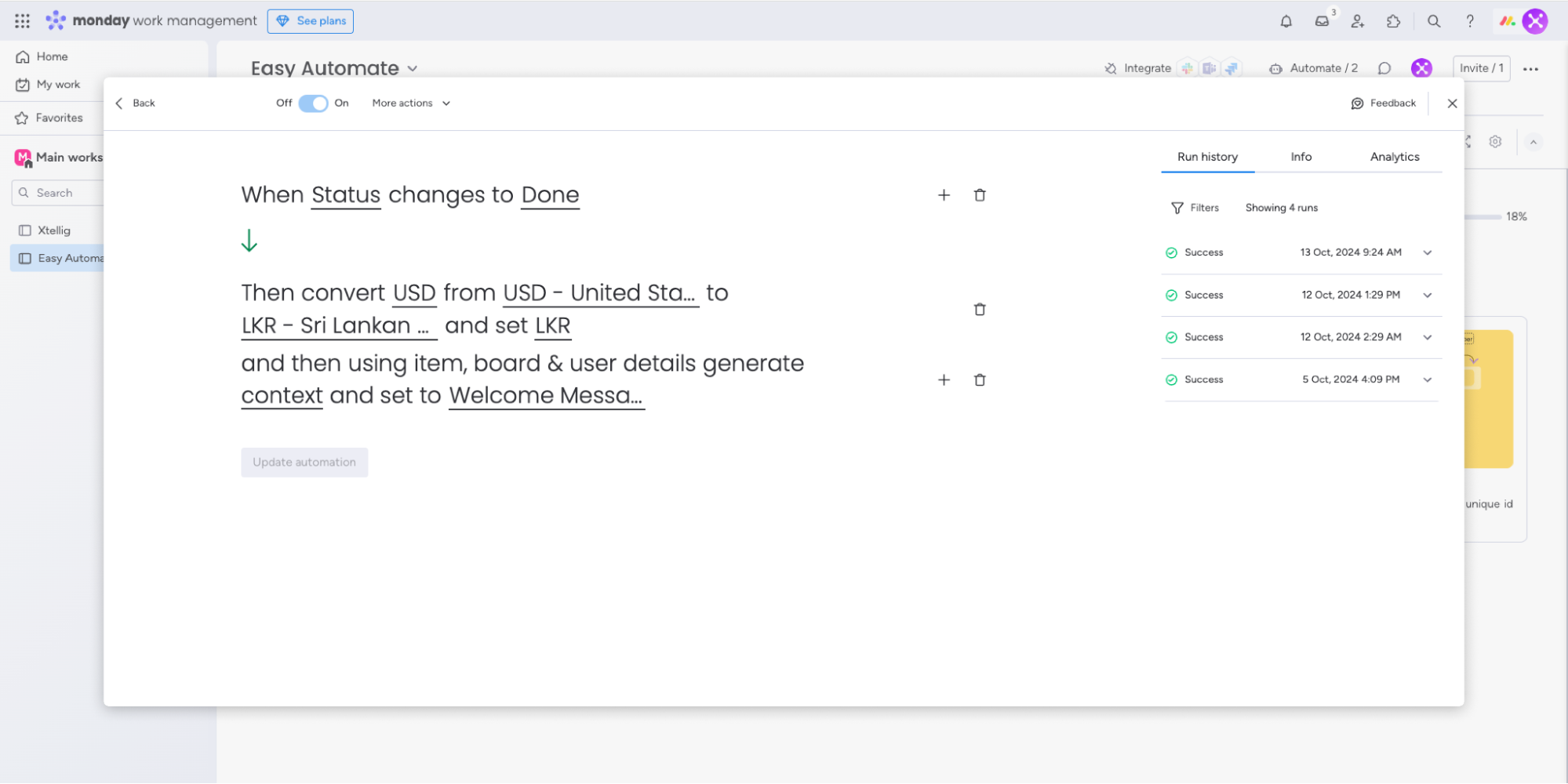The height and width of the screenshot is (784, 1568).
Task: Open Filters for run history
Action: pos(1195,208)
